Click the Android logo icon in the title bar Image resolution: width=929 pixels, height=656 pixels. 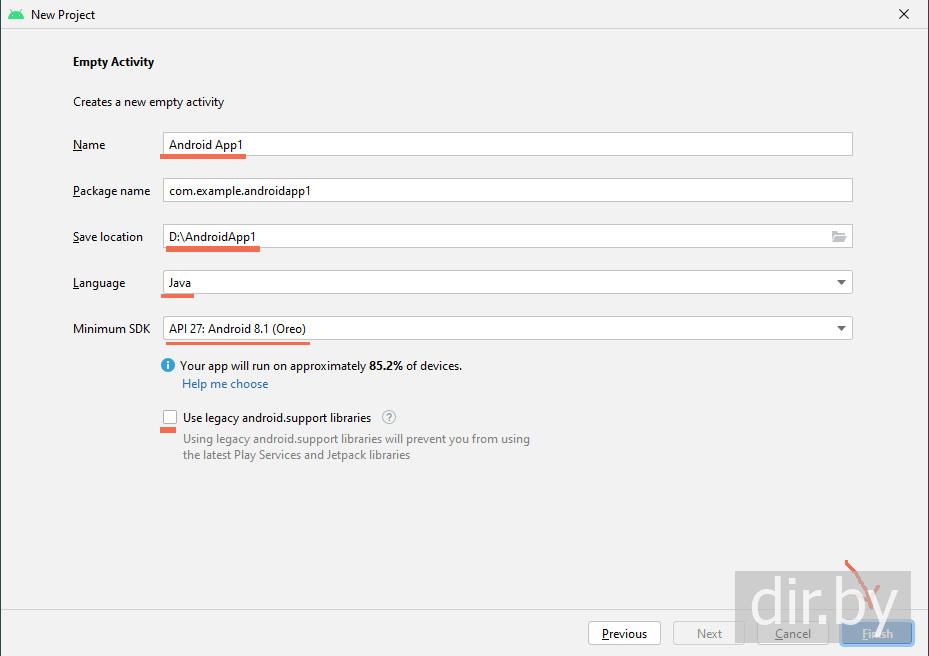click(16, 14)
